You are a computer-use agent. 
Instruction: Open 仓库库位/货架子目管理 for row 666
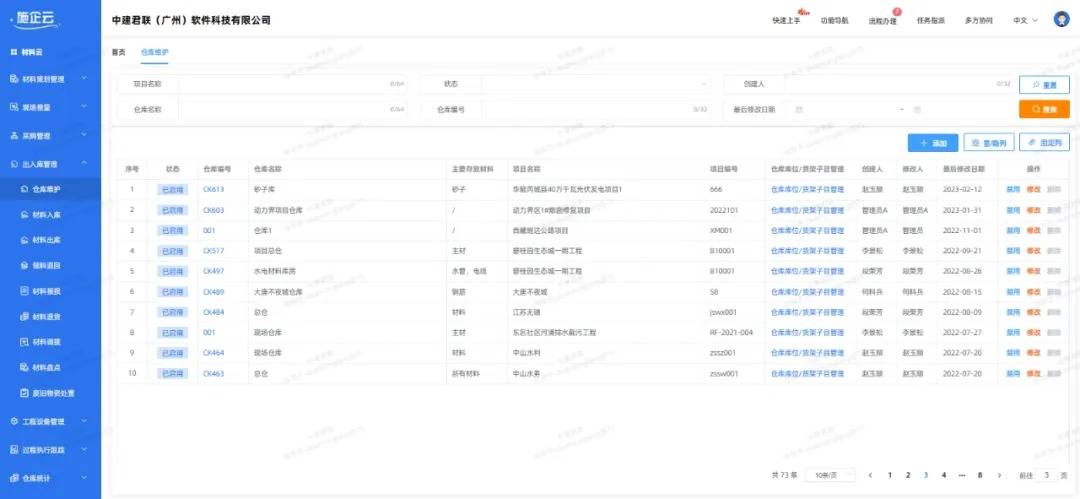(807, 189)
